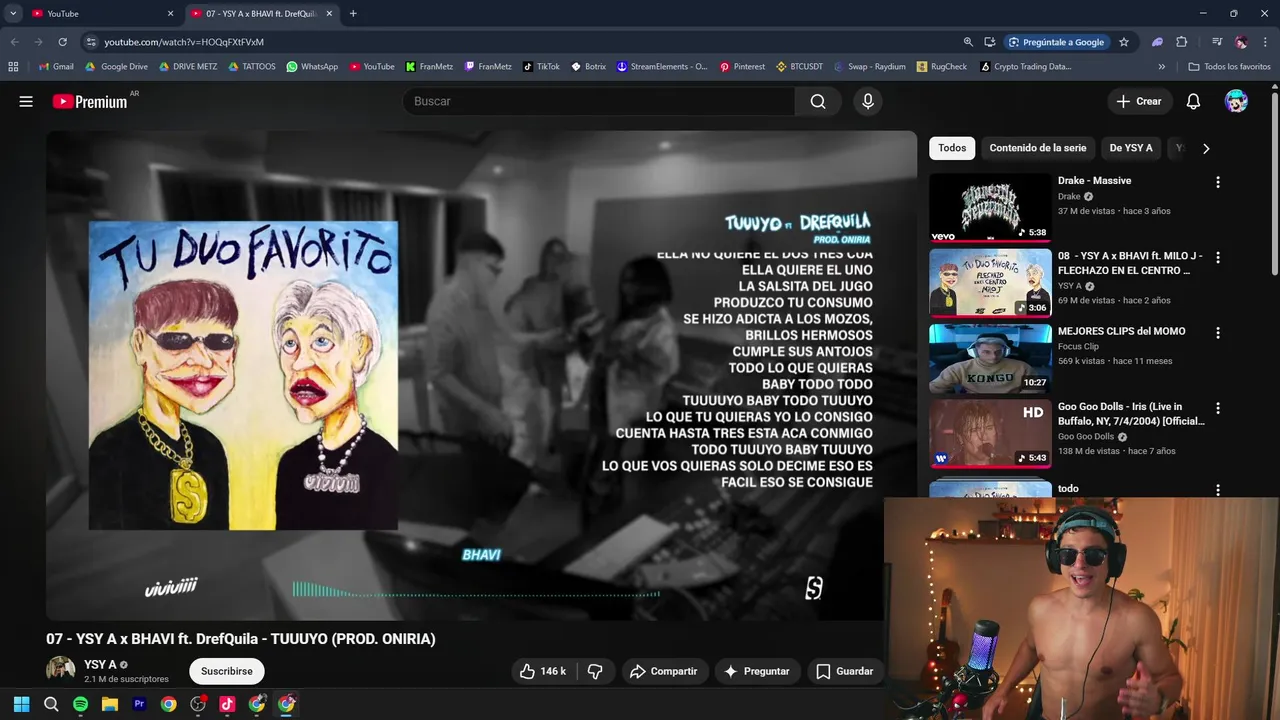Screen dimensions: 1280x720
Task: Click the video player area
Action: pyautogui.click(x=481, y=375)
